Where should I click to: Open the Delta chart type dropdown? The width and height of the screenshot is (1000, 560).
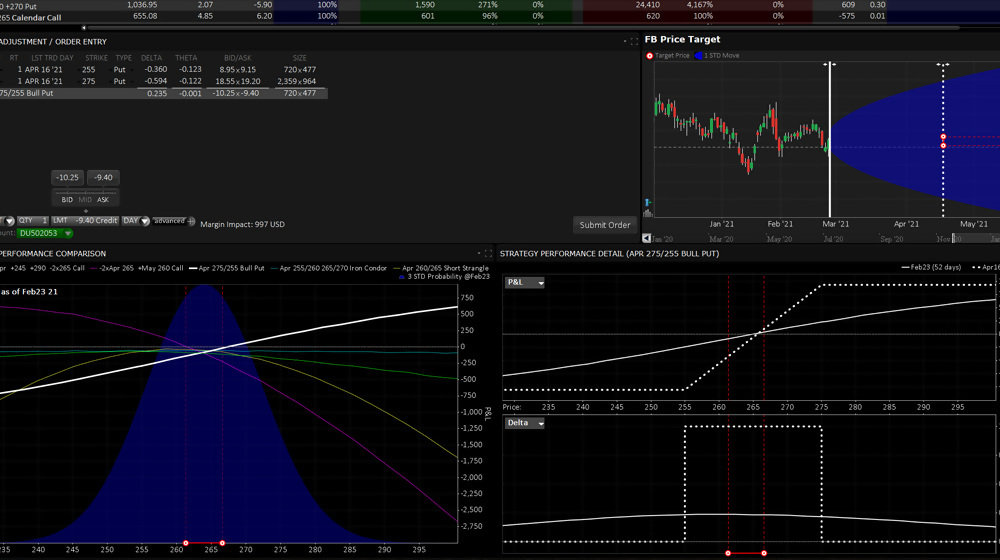(x=525, y=423)
